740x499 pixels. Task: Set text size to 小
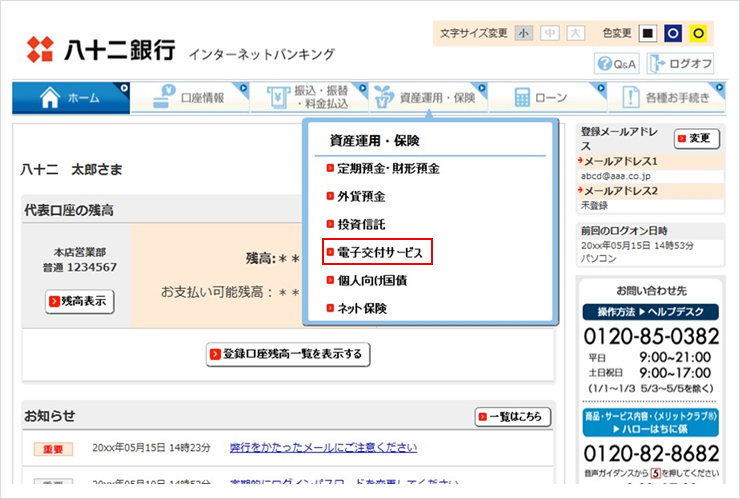point(523,33)
